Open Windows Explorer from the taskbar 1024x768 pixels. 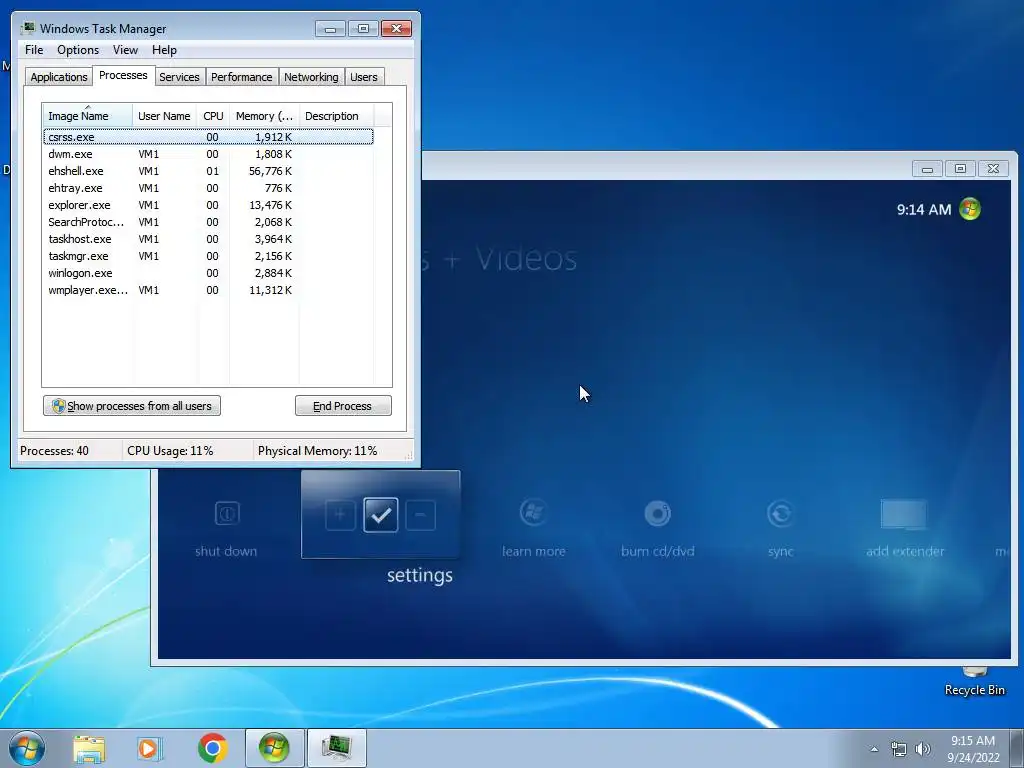tap(89, 748)
